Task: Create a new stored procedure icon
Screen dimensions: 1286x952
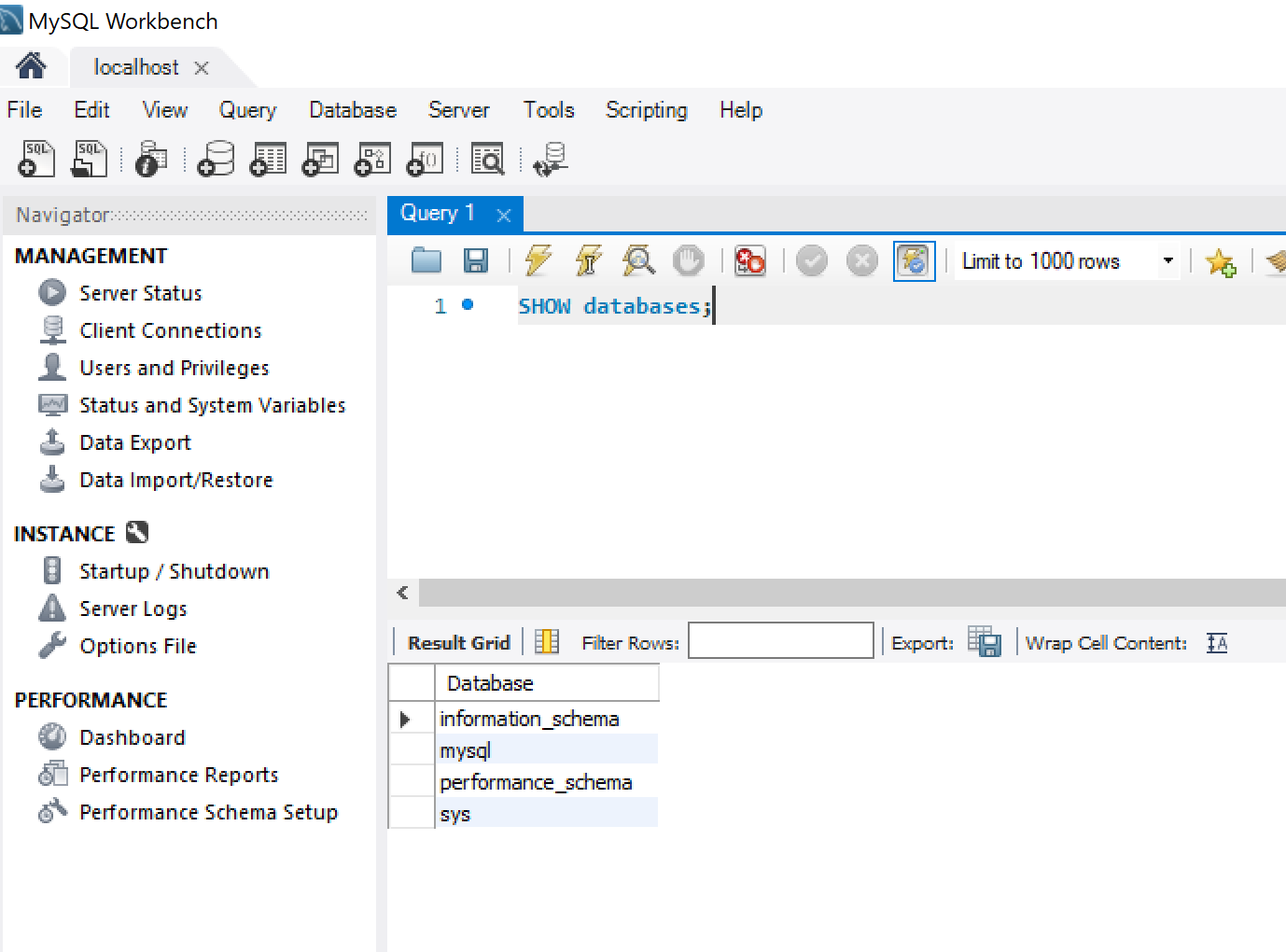Action: pyautogui.click(x=372, y=160)
